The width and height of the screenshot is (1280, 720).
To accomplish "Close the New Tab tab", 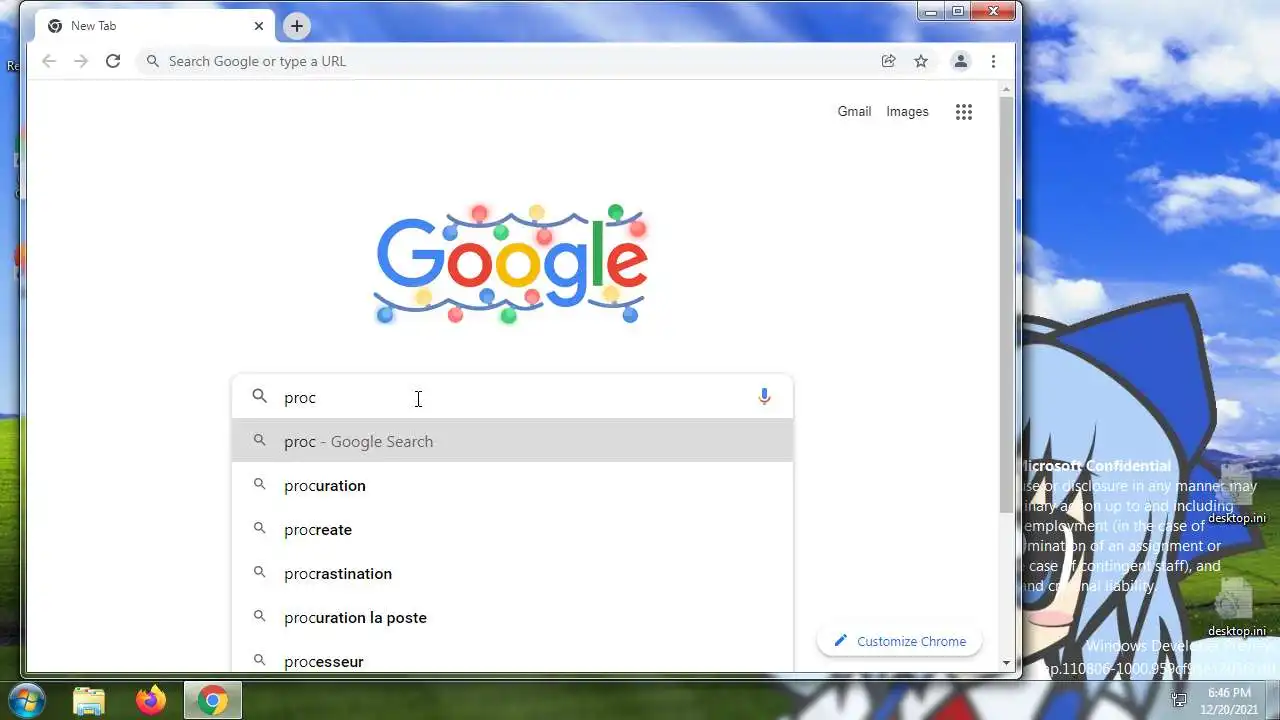I will [x=259, y=26].
